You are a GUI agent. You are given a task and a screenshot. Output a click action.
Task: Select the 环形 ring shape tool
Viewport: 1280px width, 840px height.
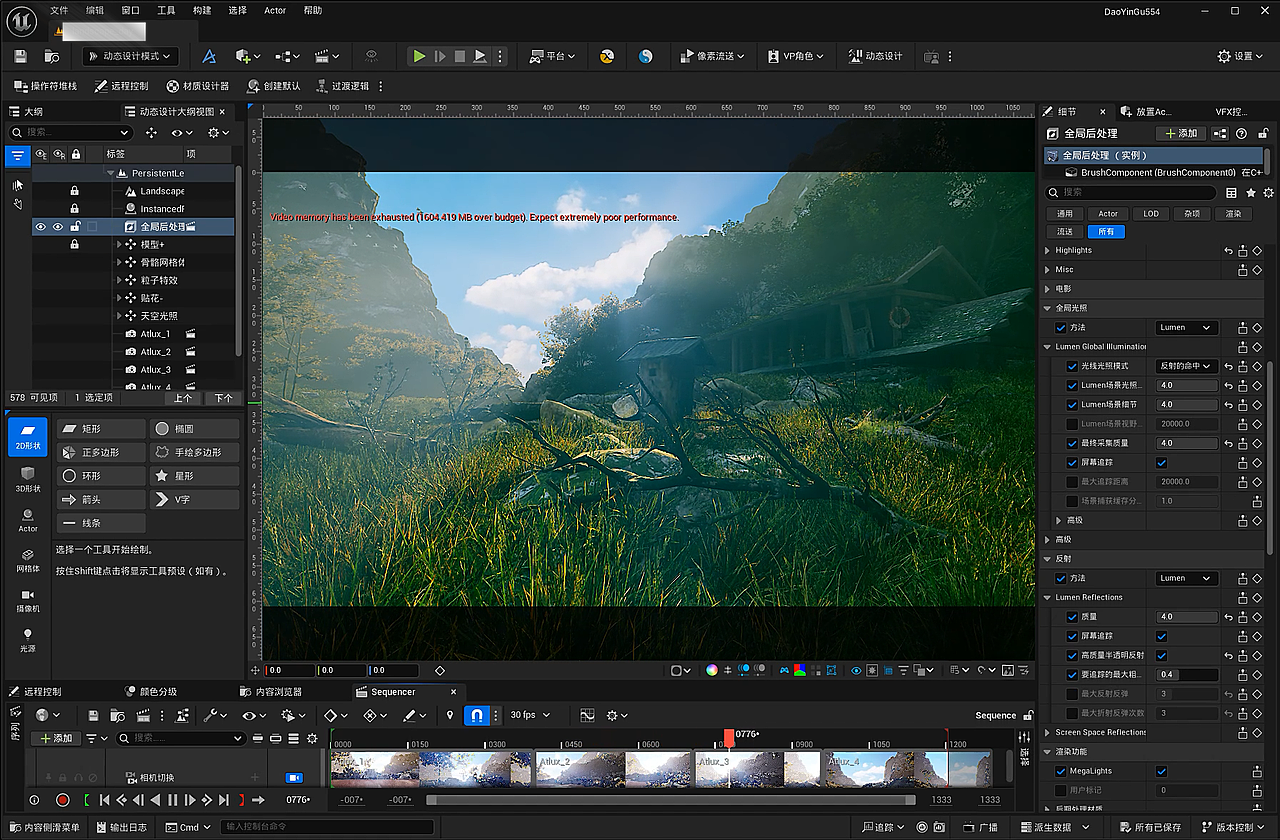(x=101, y=476)
